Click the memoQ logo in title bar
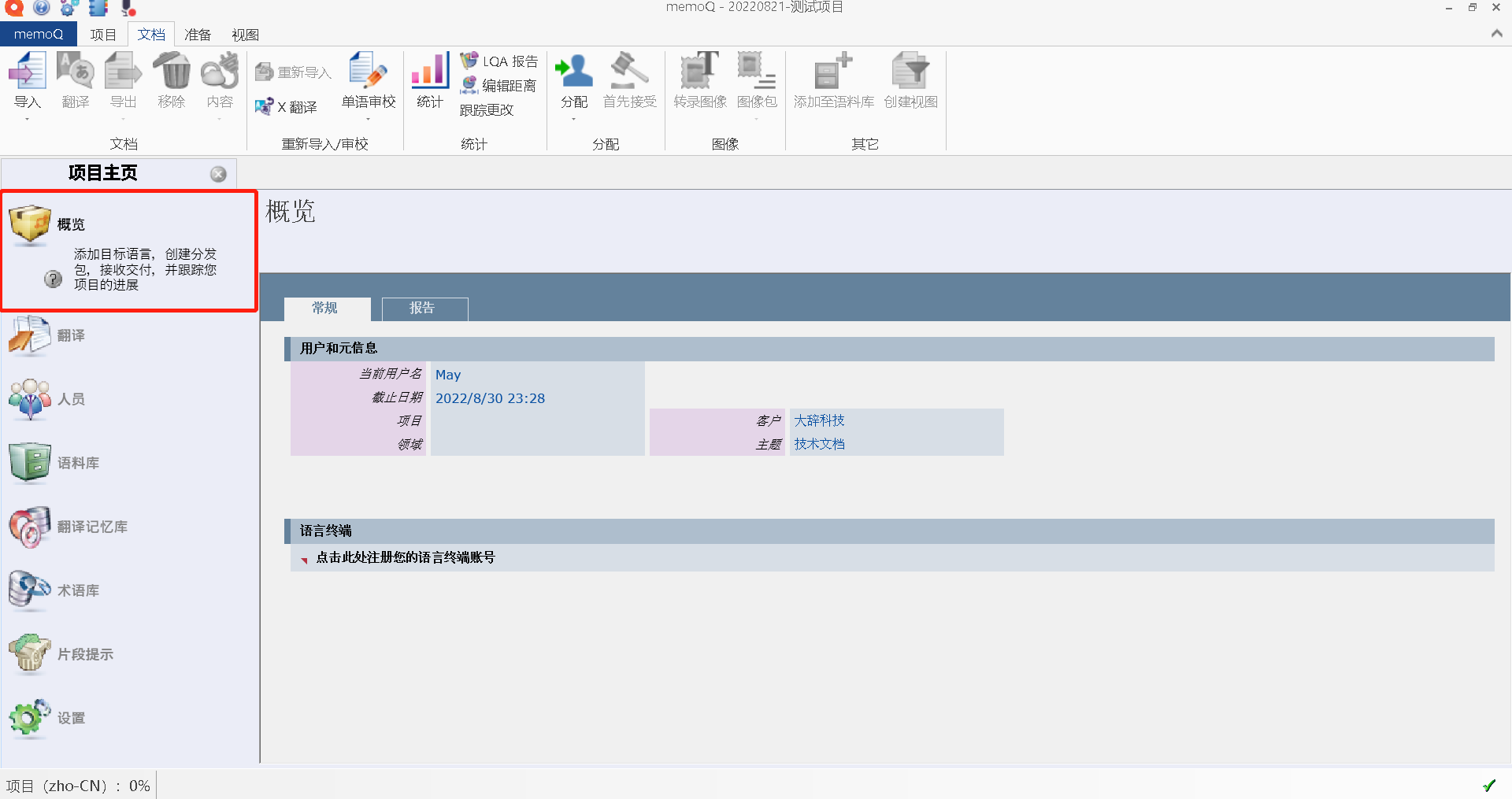This screenshot has height=799, width=1512. (14, 7)
